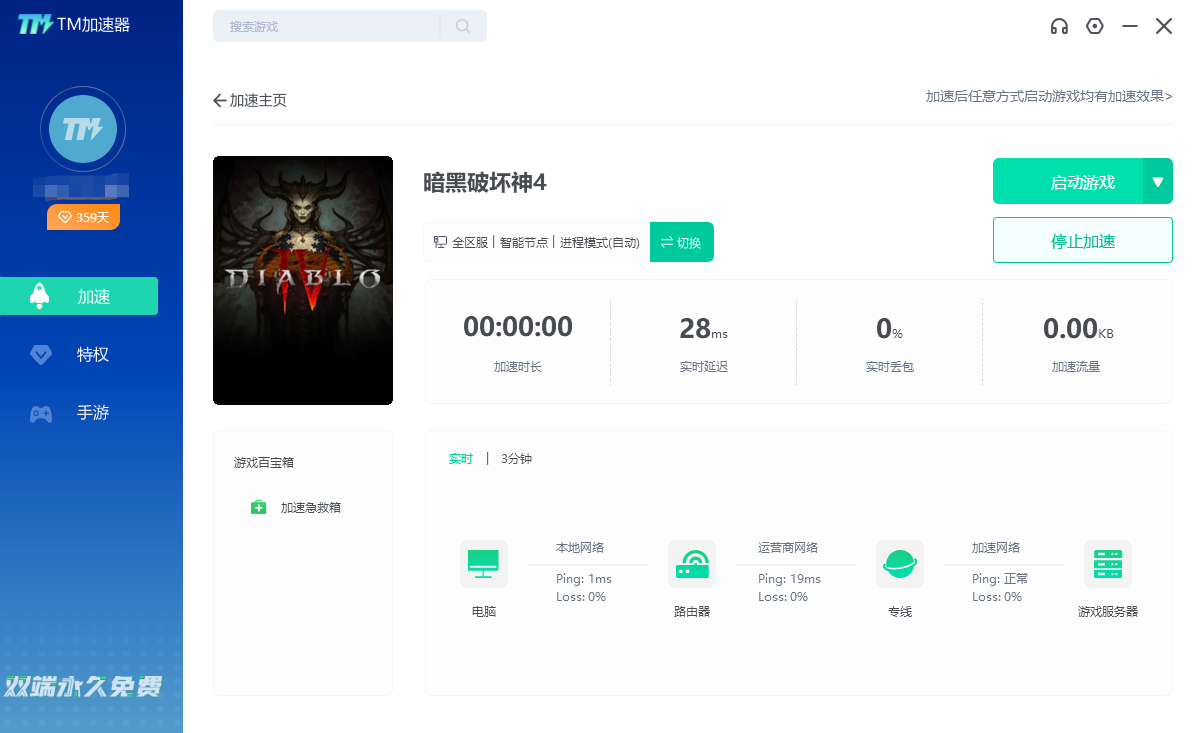Click the 00:00:00 加速时长 timer
This screenshot has width=1198, height=733.
518,327
